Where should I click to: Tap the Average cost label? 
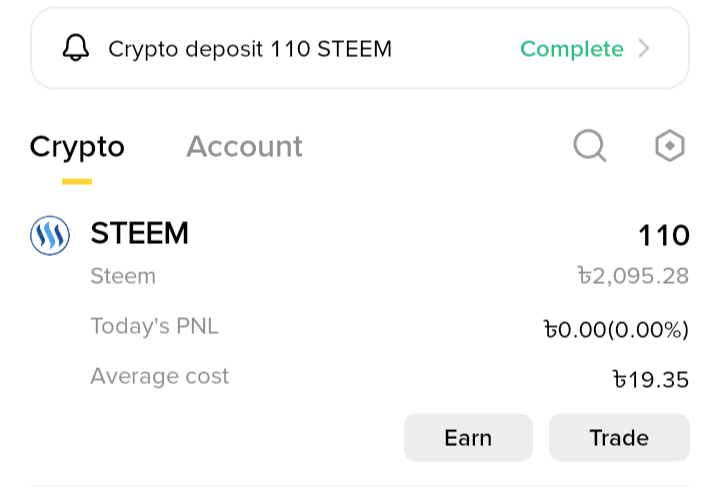tap(159, 376)
